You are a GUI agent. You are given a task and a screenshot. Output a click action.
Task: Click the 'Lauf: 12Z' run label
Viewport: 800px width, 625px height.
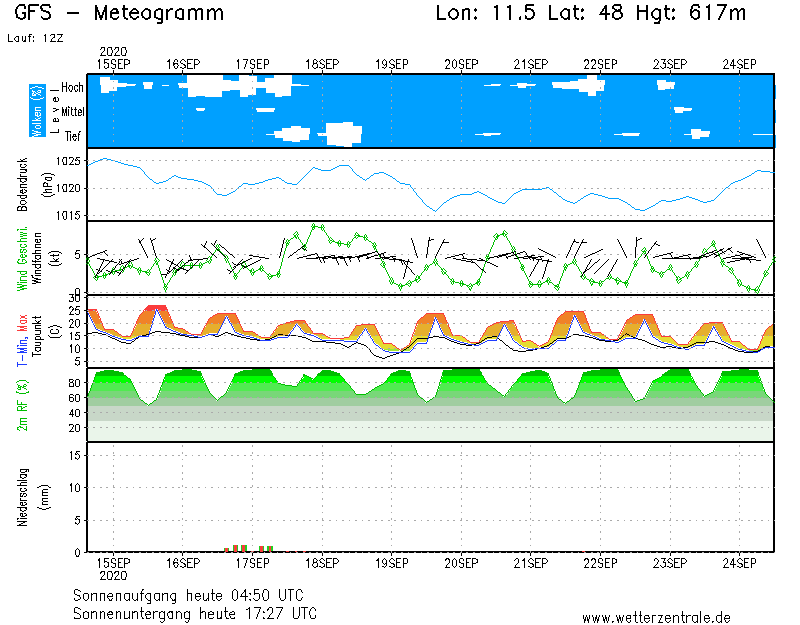[x=35, y=38]
